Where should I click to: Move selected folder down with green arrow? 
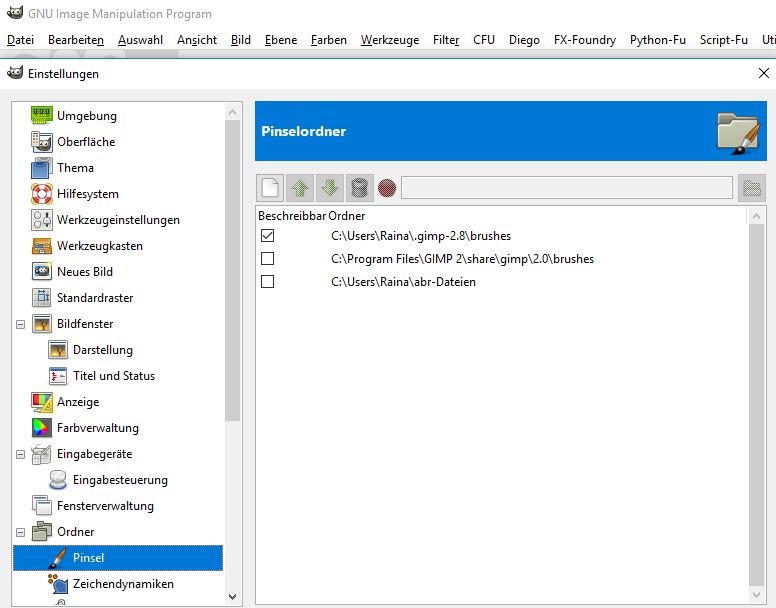[x=330, y=188]
